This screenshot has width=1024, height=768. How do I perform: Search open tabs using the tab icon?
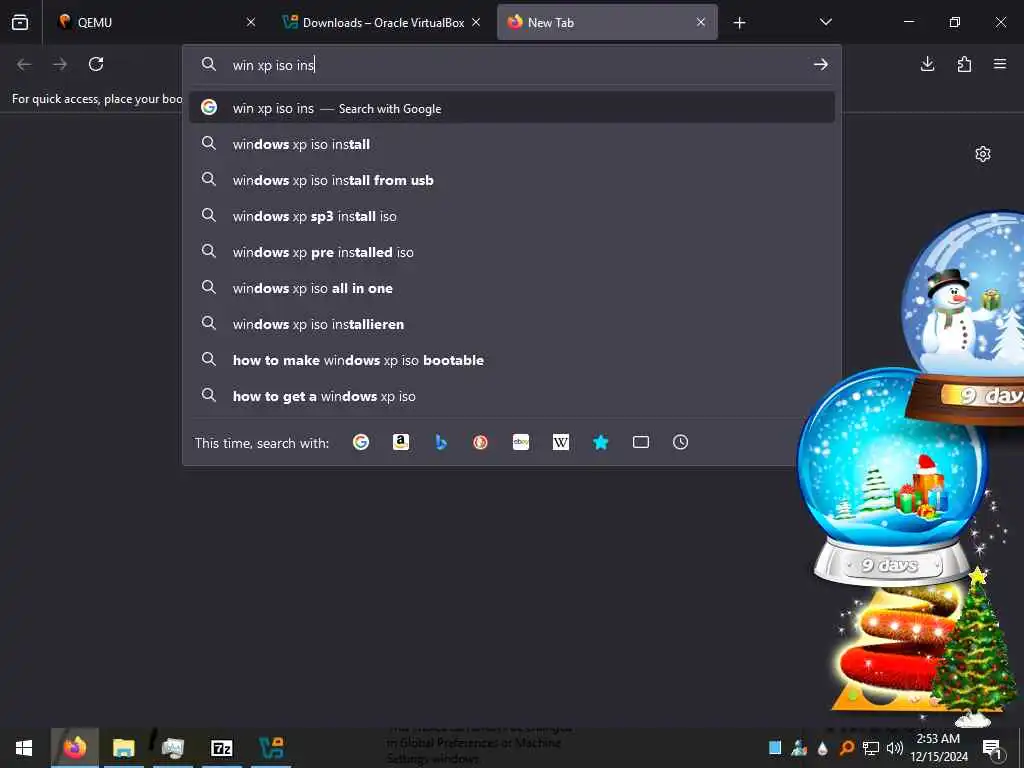[641, 442]
